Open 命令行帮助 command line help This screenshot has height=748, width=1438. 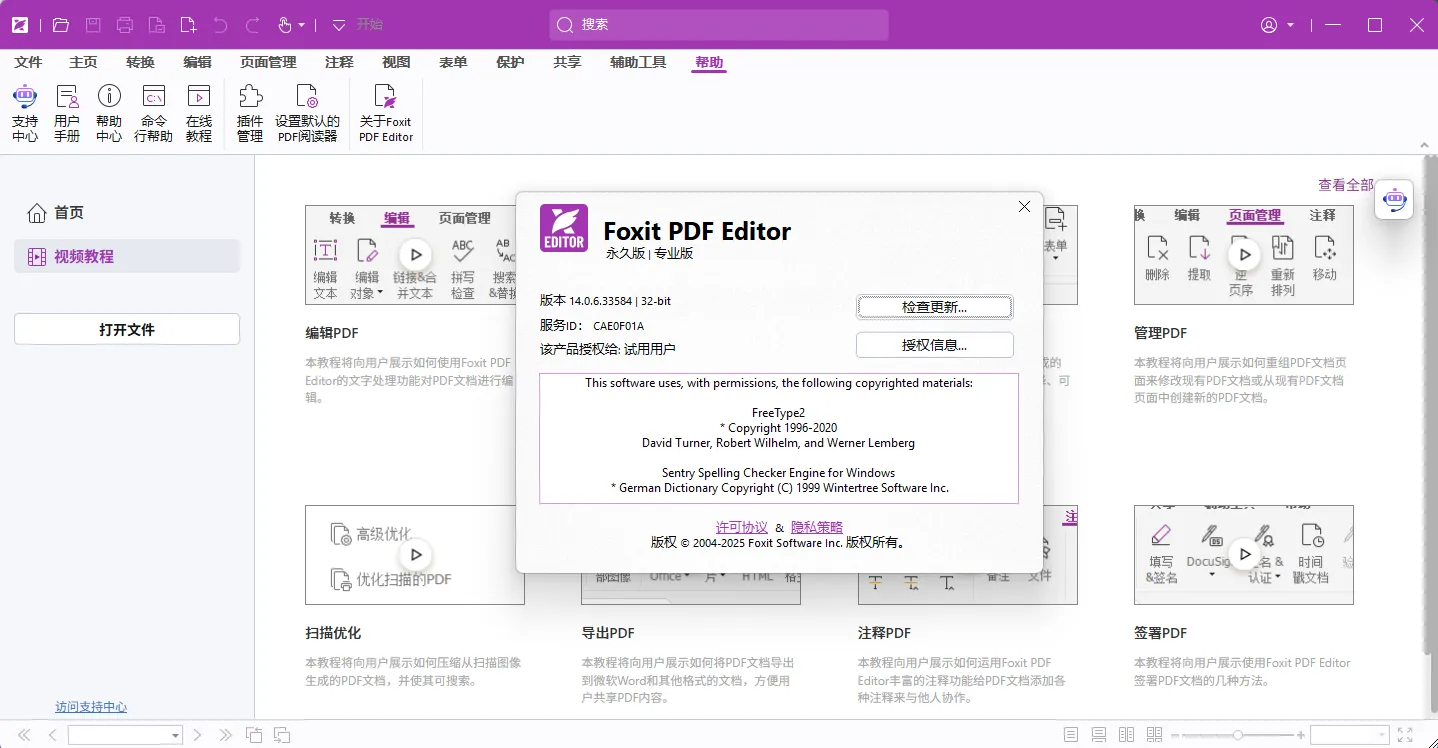pyautogui.click(x=153, y=113)
